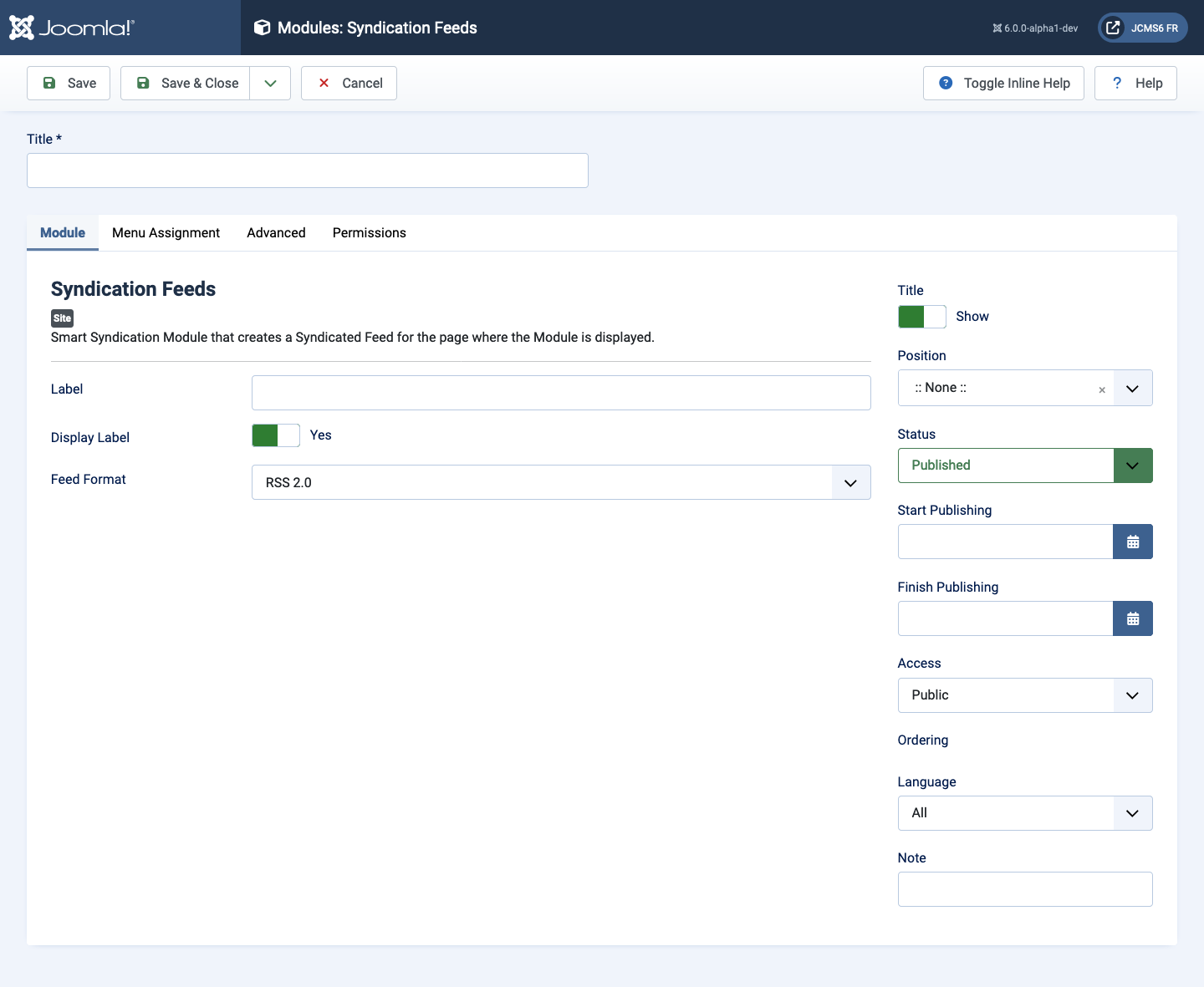The height and width of the screenshot is (987, 1204).
Task: Open the JCMS6 FR site preview link
Action: [x=1143, y=28]
